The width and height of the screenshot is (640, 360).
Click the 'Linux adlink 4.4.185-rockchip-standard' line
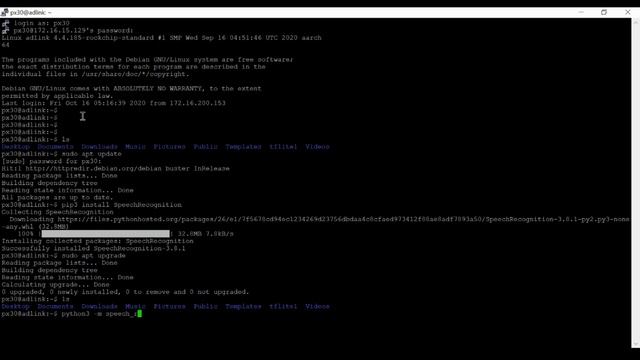[x=161, y=38]
